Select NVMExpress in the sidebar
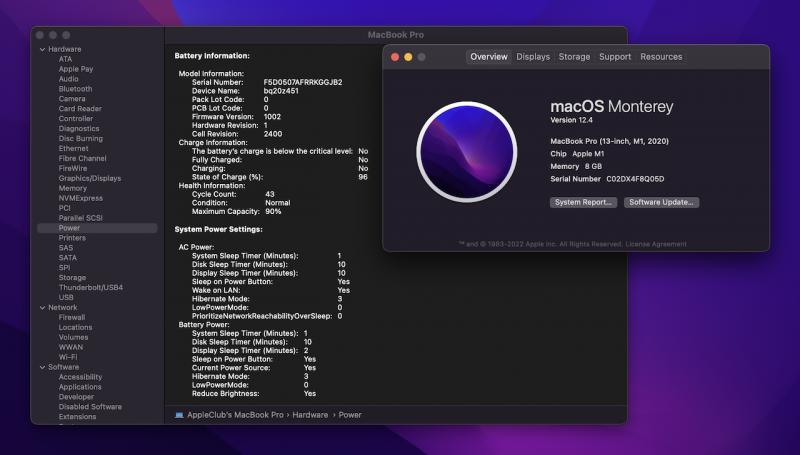 point(81,198)
